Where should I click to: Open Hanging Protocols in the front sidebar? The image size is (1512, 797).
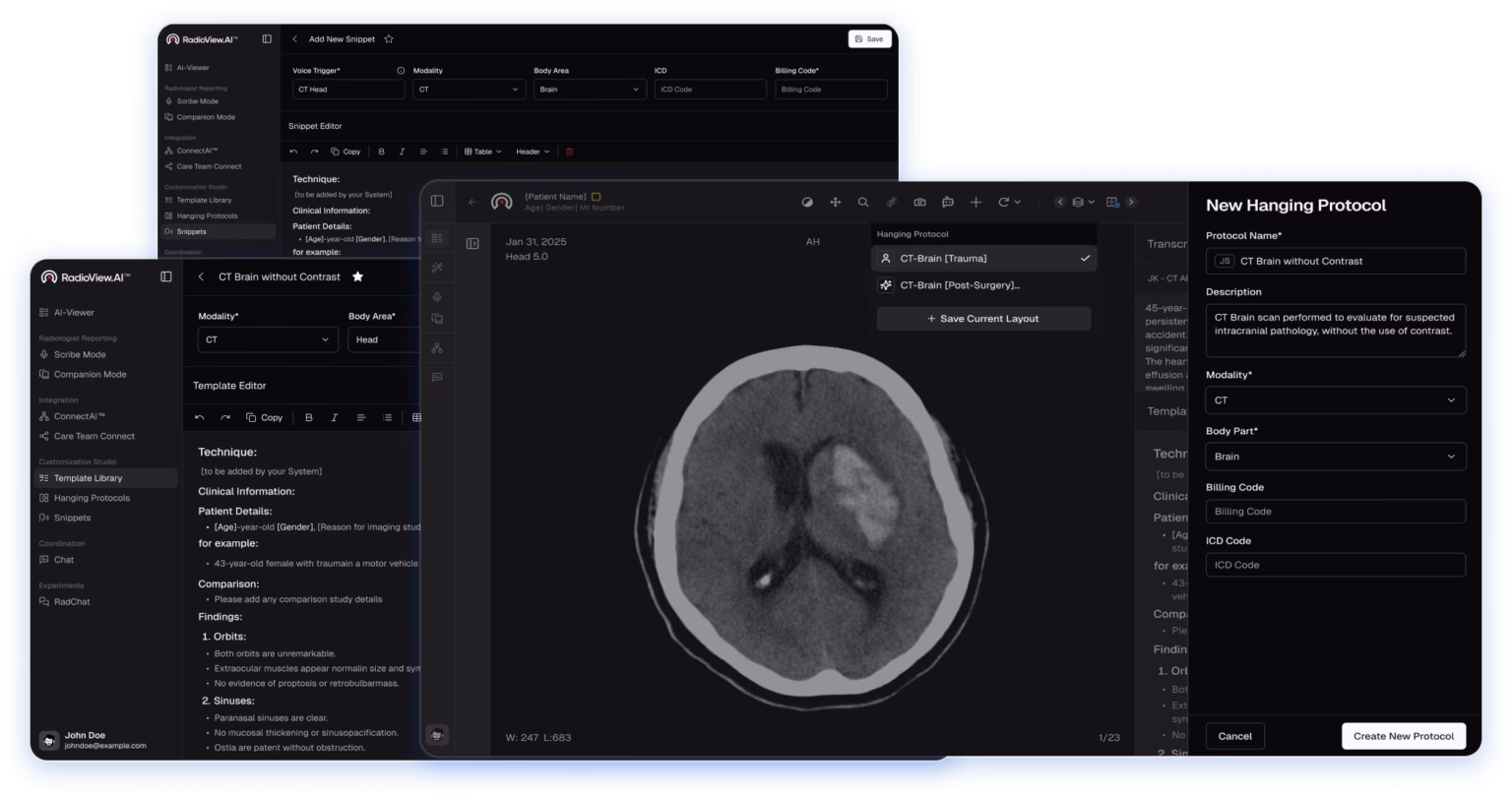tap(92, 498)
